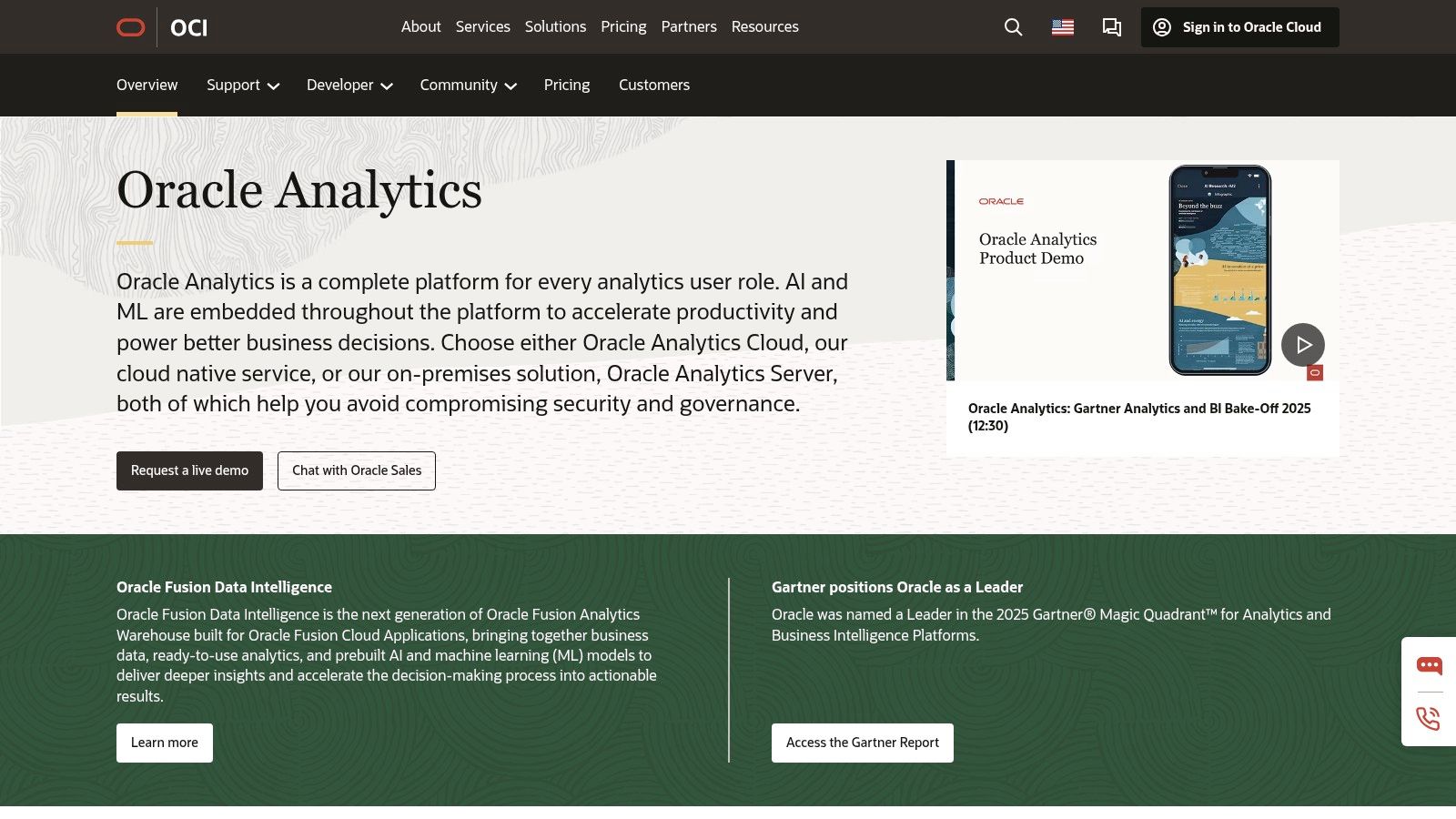Image resolution: width=1456 pixels, height=819 pixels.
Task: Expand the Developer dropdown chevron
Action: pyautogui.click(x=387, y=86)
